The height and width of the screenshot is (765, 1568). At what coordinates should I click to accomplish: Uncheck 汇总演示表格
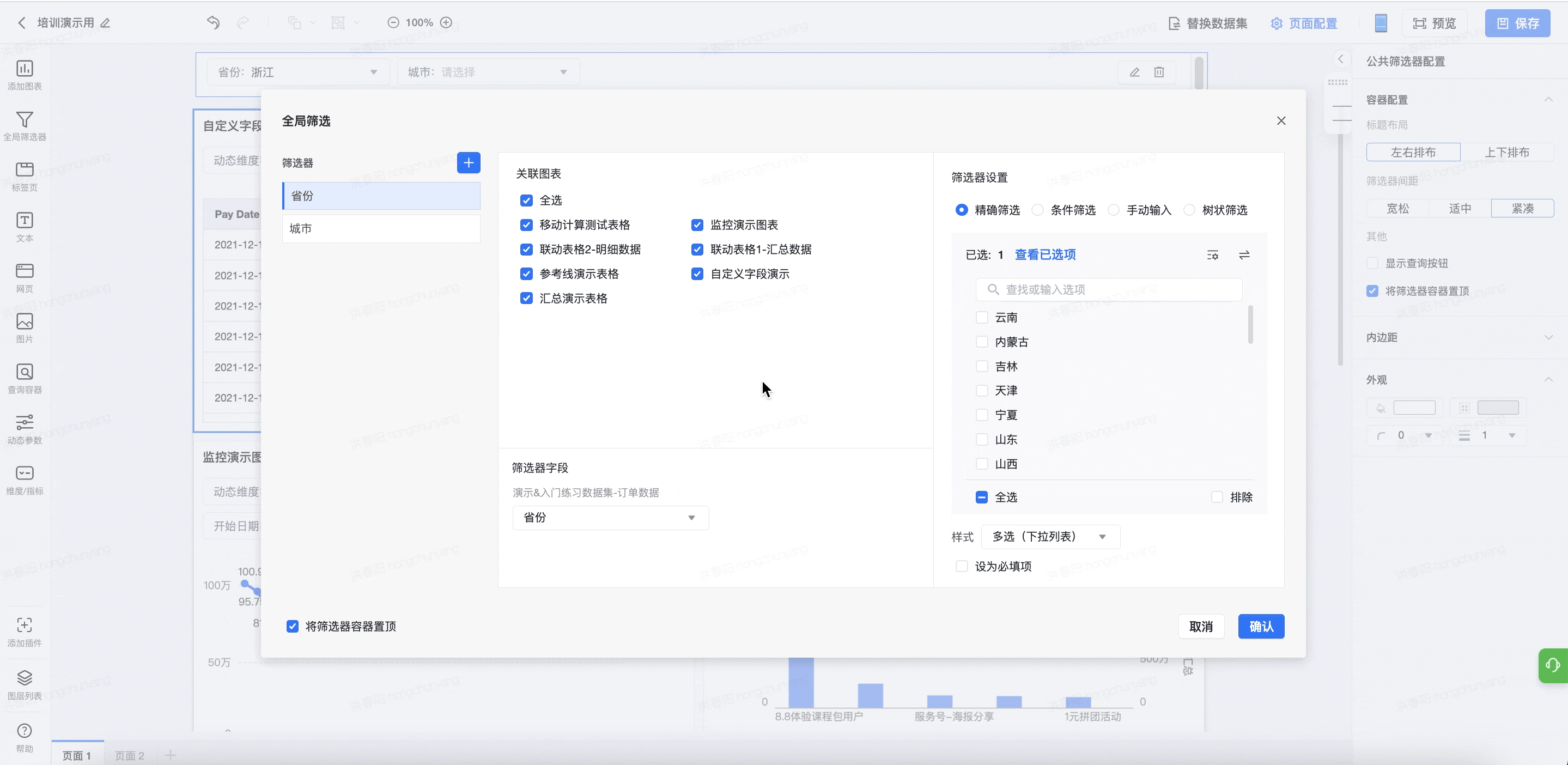coord(526,298)
